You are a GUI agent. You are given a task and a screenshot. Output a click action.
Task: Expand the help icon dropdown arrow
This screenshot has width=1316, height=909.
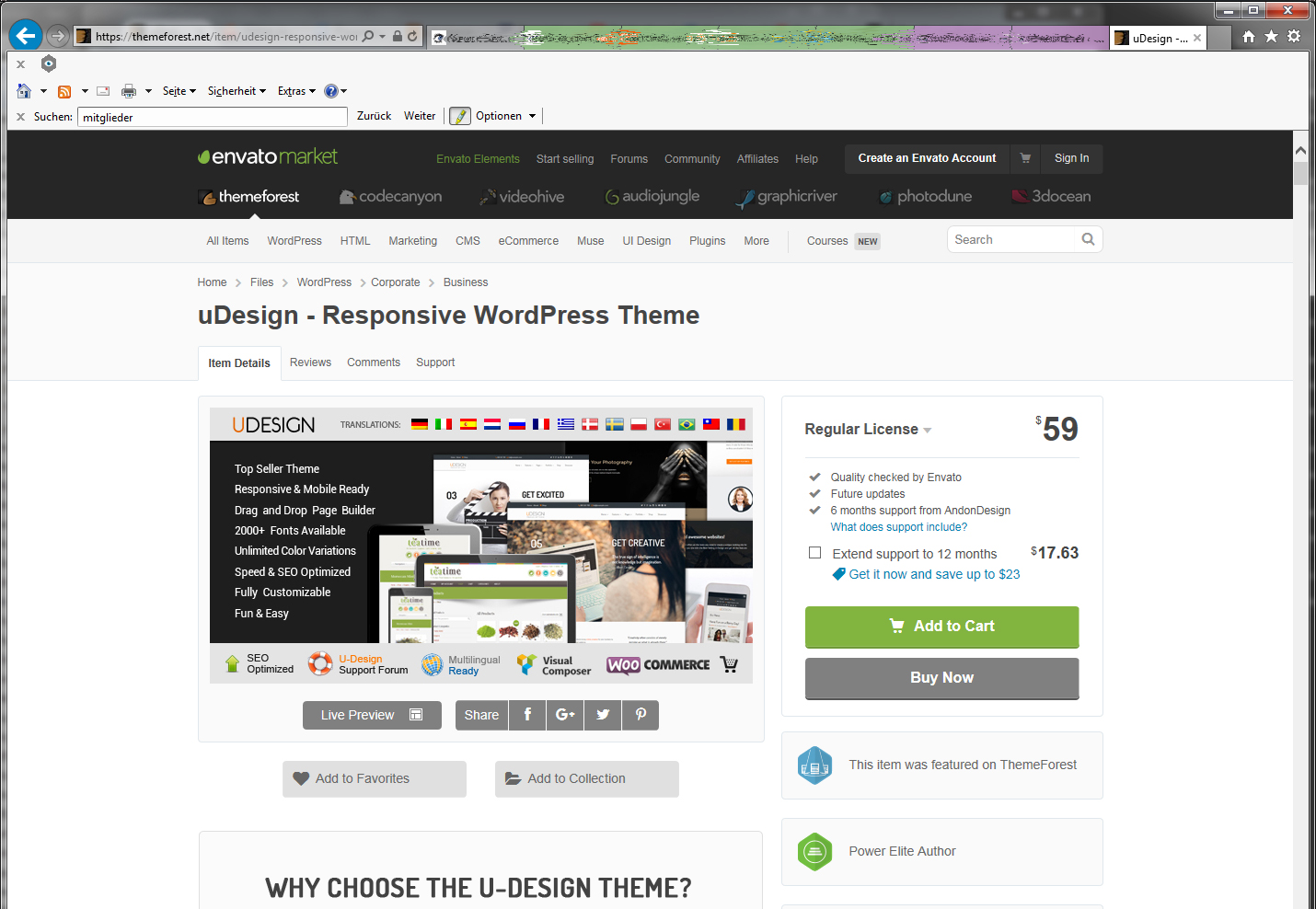pos(344,91)
